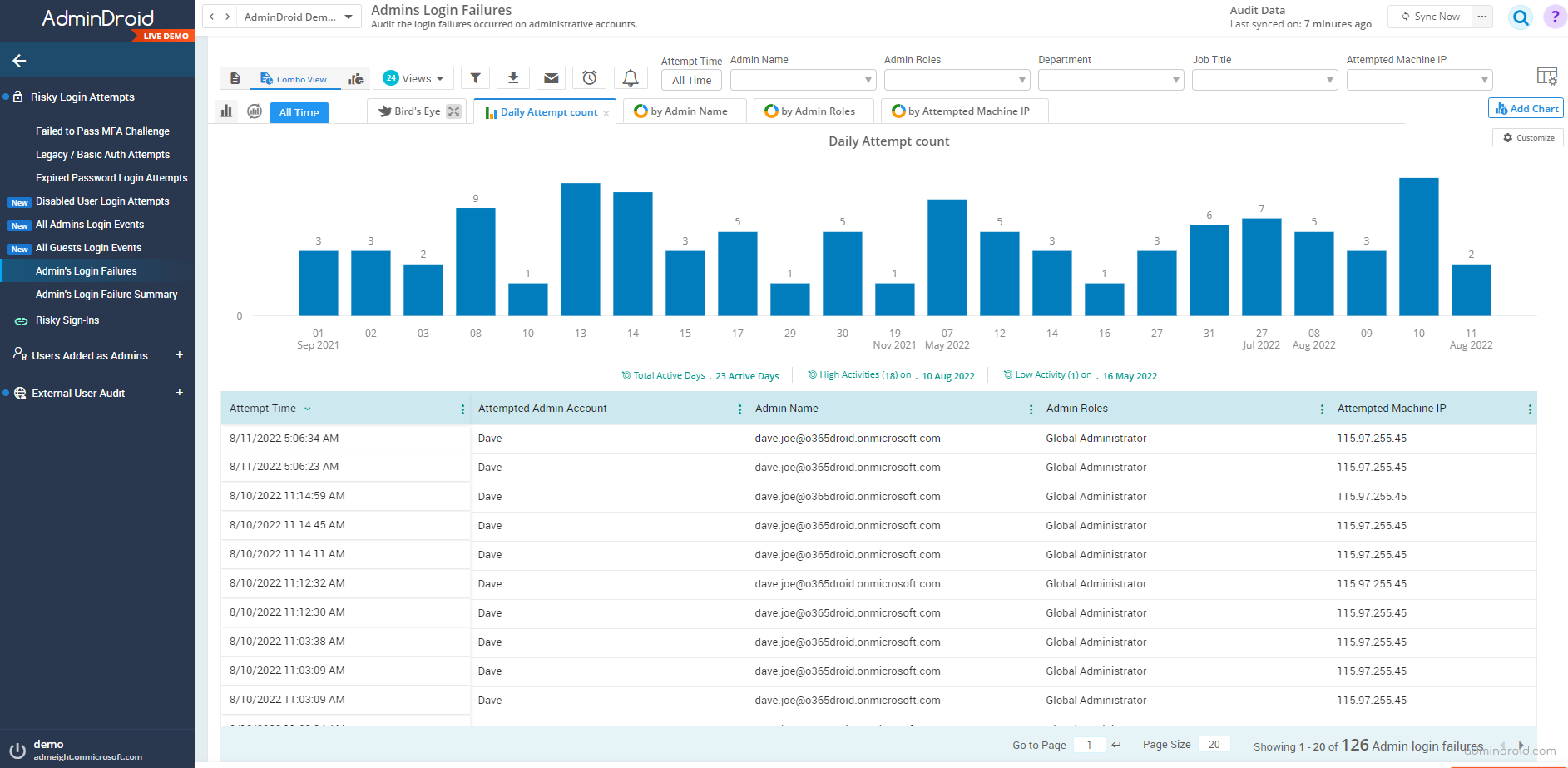Open the Customize button above the chart
This screenshot has width=1568, height=768.
click(x=1527, y=136)
